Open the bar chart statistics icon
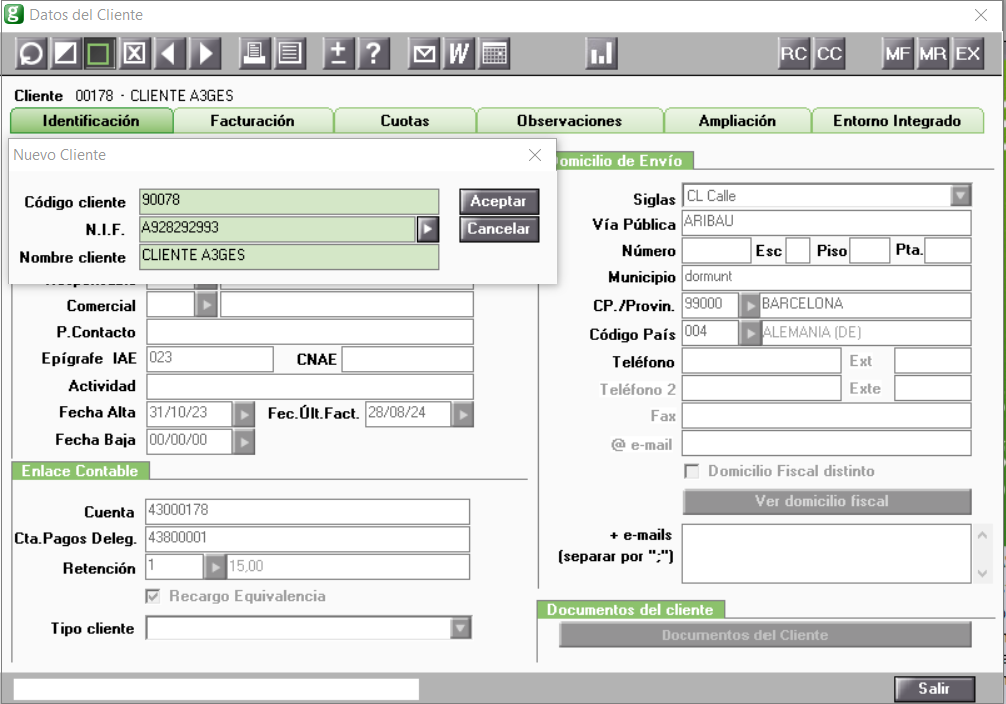The image size is (1006, 704). point(601,53)
